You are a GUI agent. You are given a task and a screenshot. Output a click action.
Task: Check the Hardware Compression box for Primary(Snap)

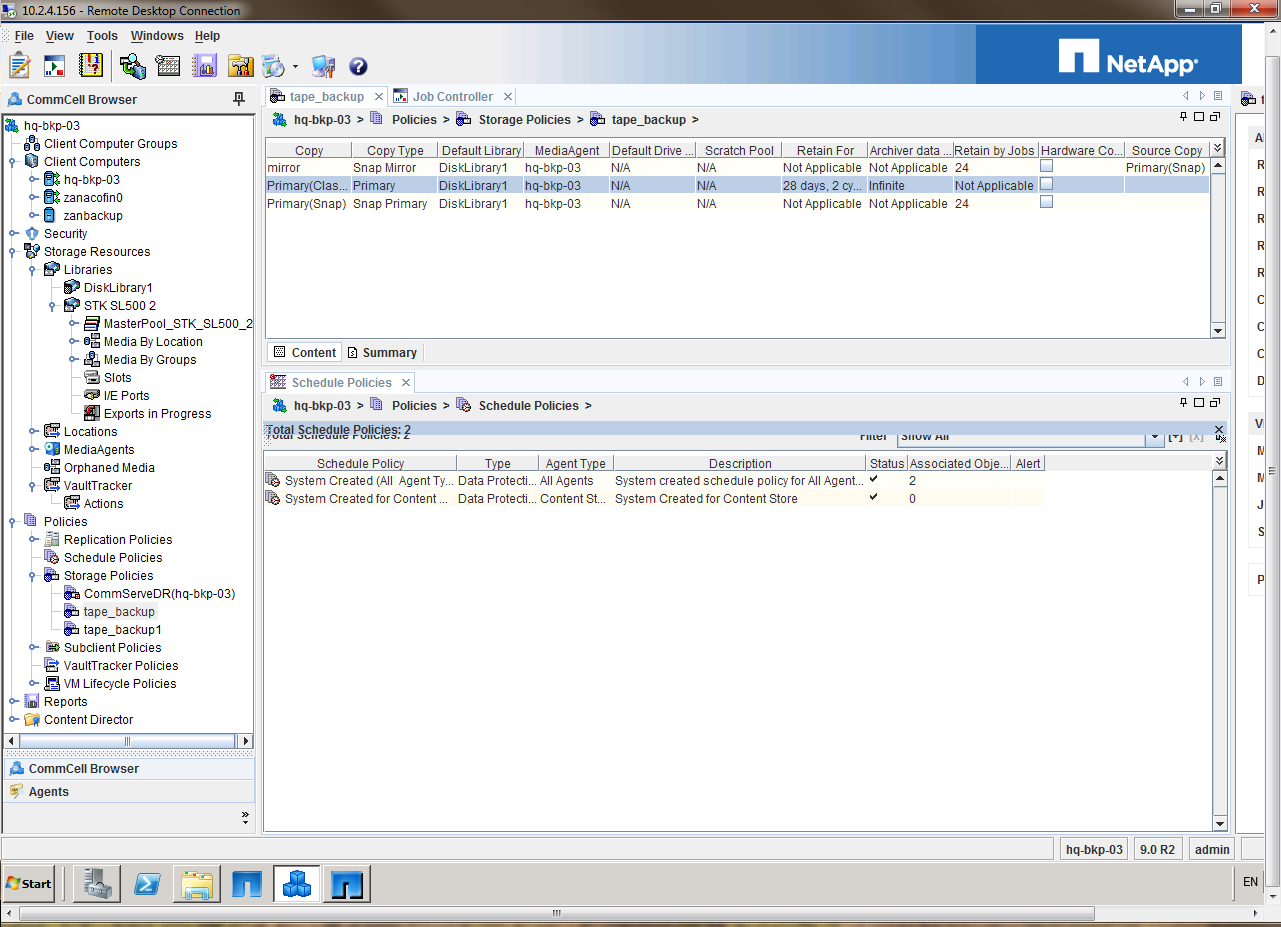[1046, 202]
